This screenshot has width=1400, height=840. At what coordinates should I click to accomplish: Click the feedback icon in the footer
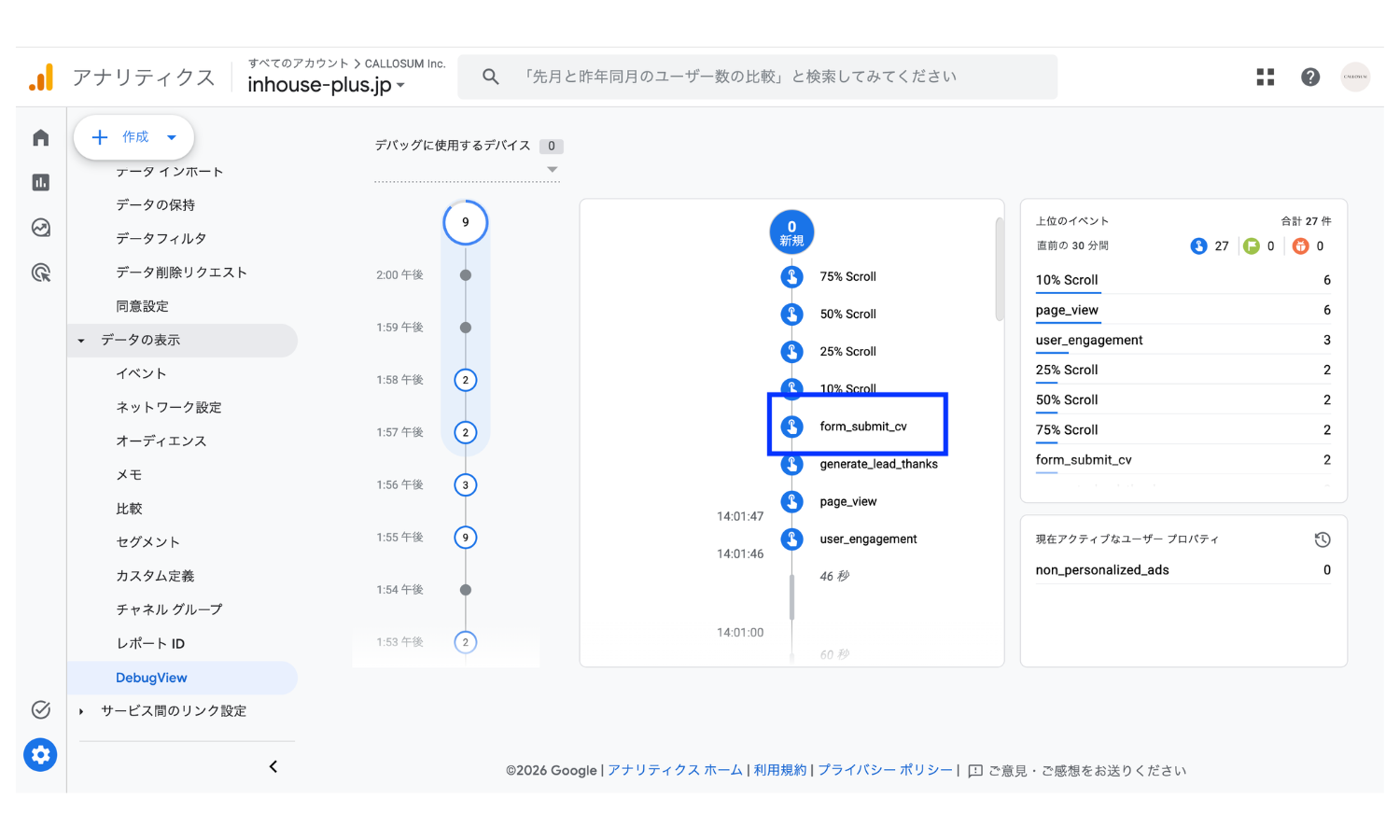[x=975, y=770]
